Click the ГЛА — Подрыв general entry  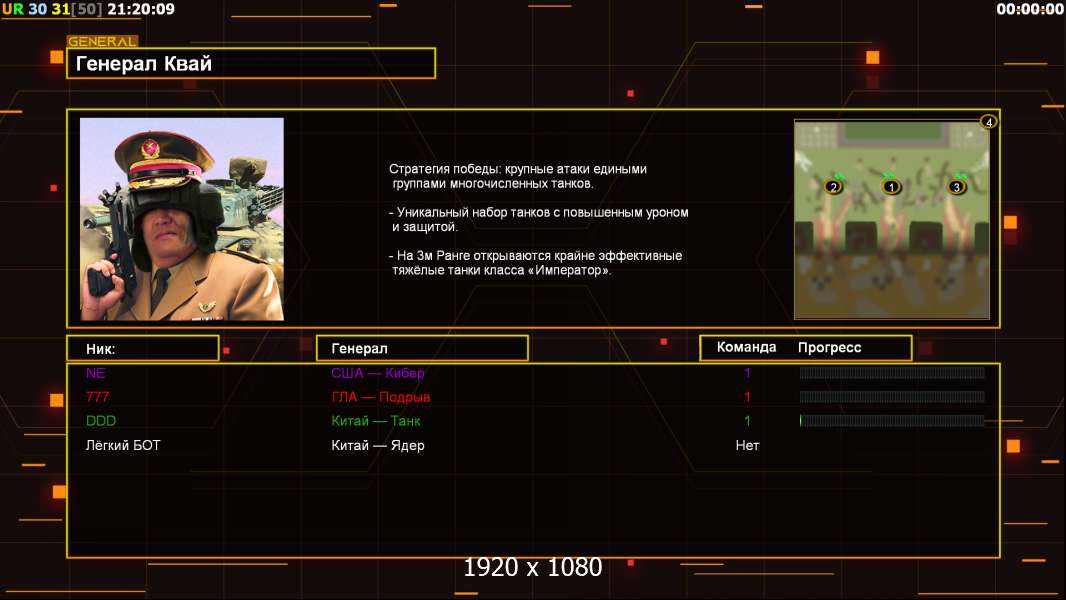pos(380,397)
